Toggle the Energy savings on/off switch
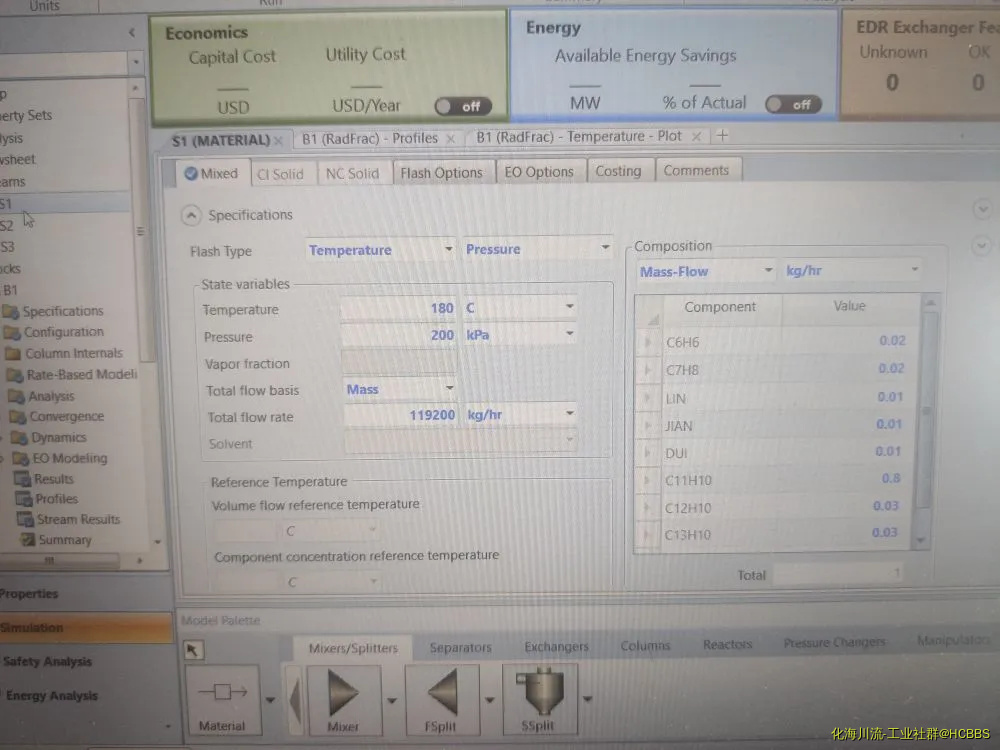Screen dimensions: 1000x750 (793, 104)
